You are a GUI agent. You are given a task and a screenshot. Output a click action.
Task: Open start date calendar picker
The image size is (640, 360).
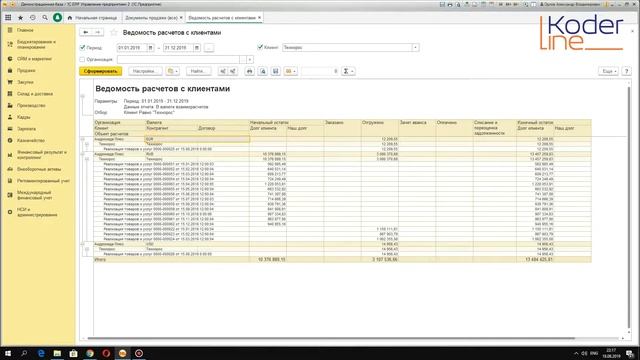pos(151,48)
